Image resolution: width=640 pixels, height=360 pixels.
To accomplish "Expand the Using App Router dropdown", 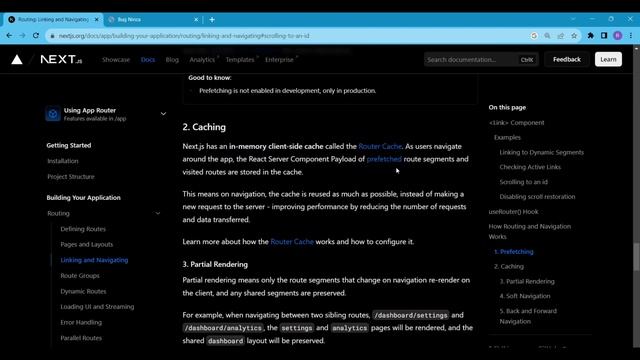I will (163, 114).
